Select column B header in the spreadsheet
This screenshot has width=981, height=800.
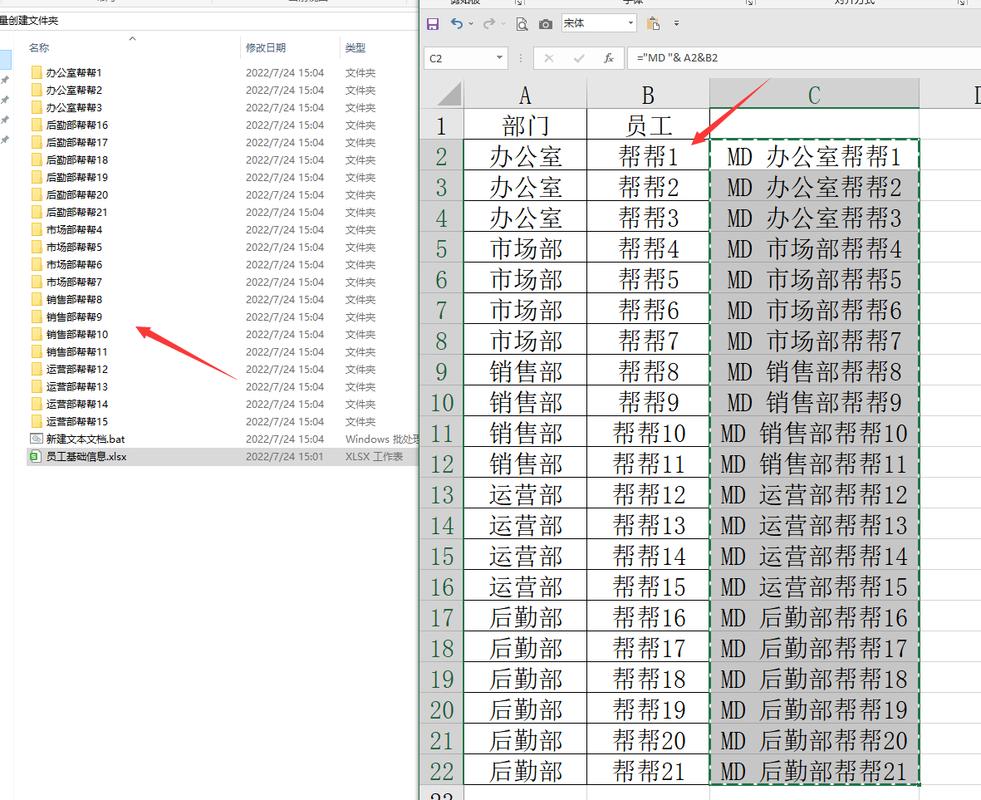[x=648, y=94]
